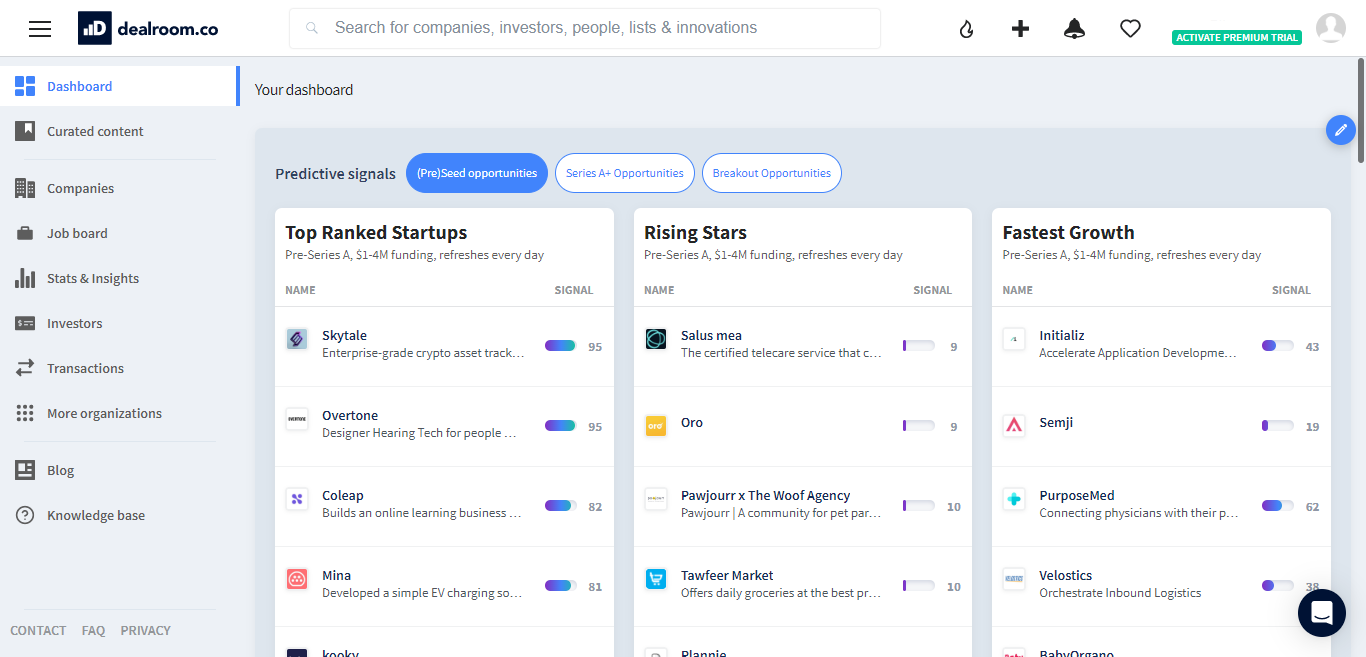Click the Transactions arrows icon in sidebar

coord(24,368)
